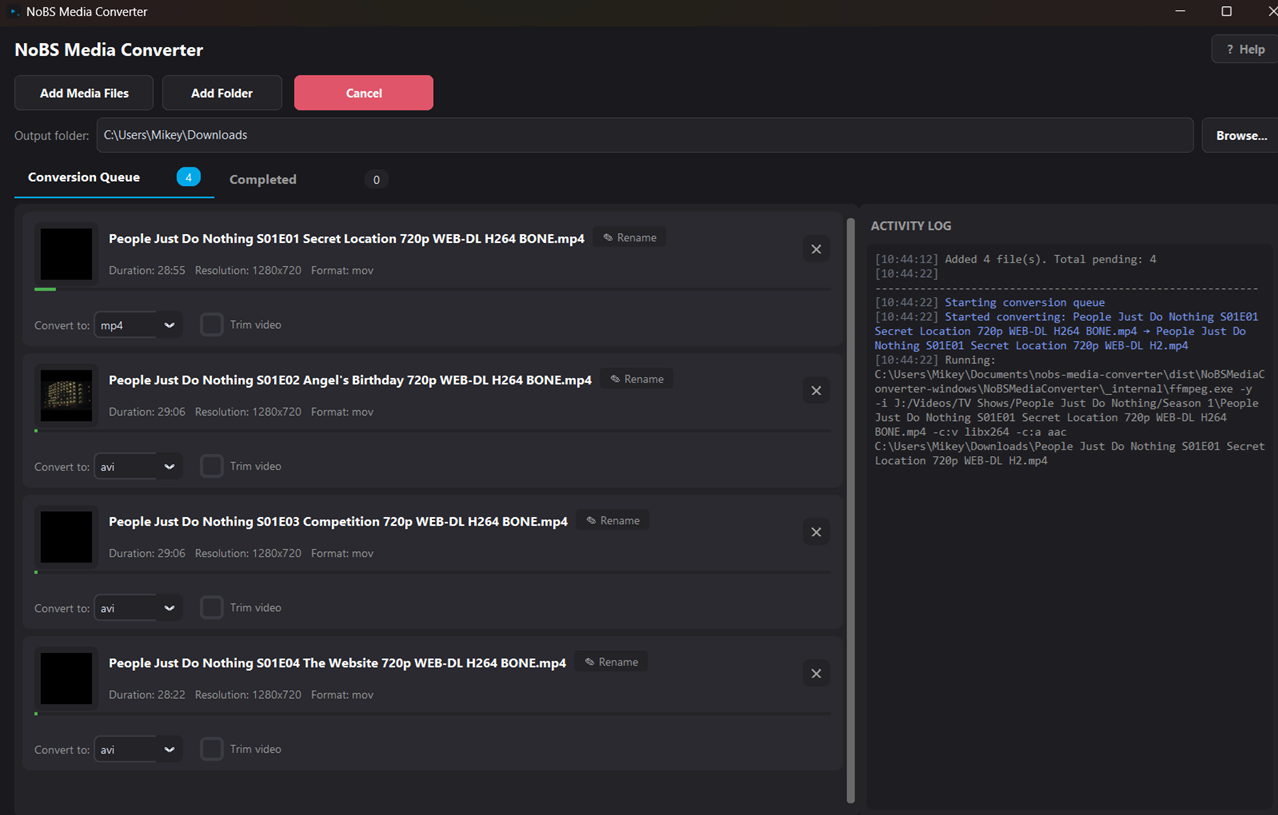Minimize the NoBS Media Converter window
This screenshot has width=1278, height=815.
(x=1180, y=12)
